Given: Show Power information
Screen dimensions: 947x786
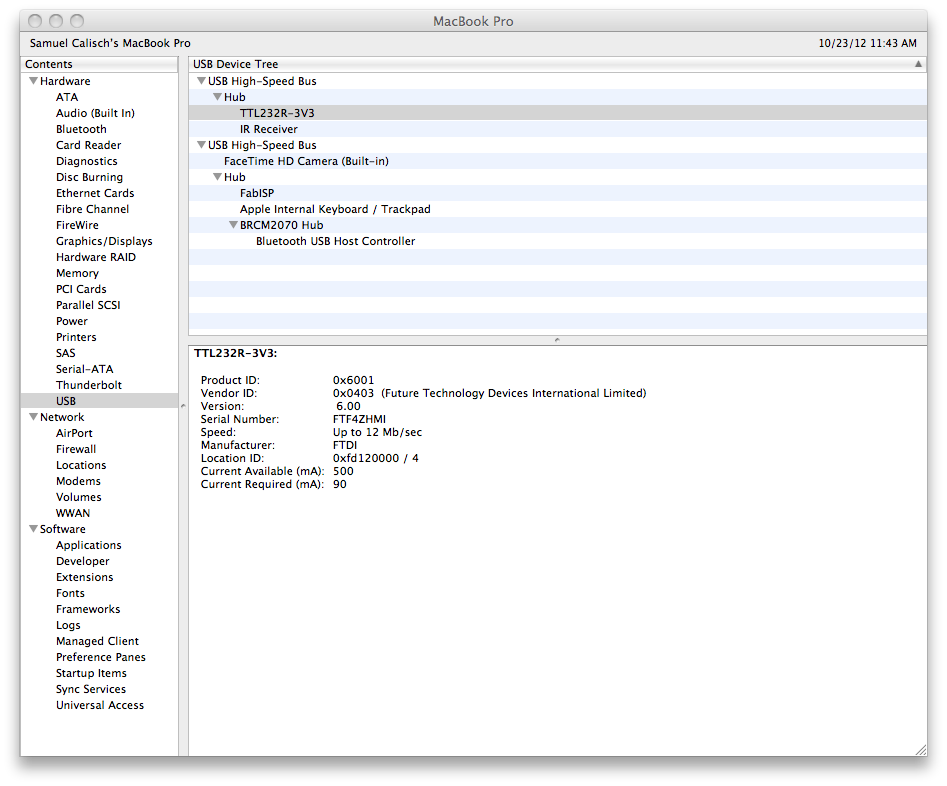Looking at the screenshot, I should 72,321.
